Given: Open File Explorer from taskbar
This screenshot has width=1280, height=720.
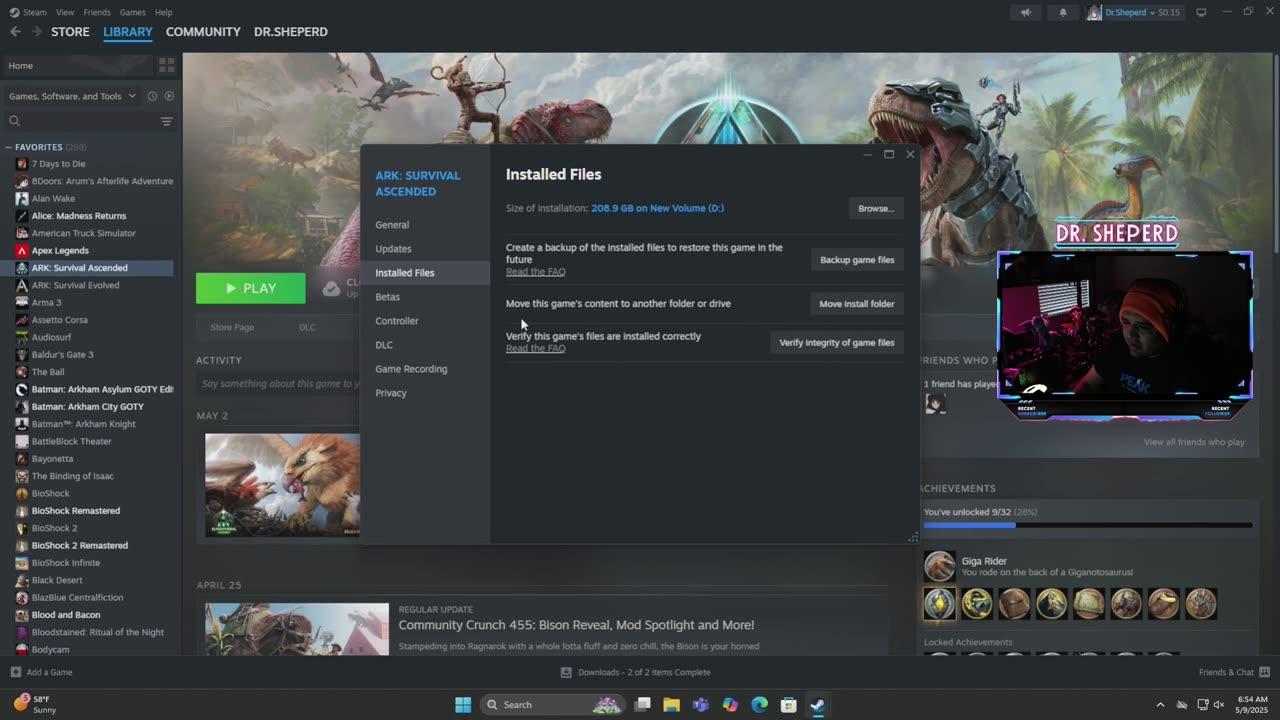Looking at the screenshot, I should point(671,705).
